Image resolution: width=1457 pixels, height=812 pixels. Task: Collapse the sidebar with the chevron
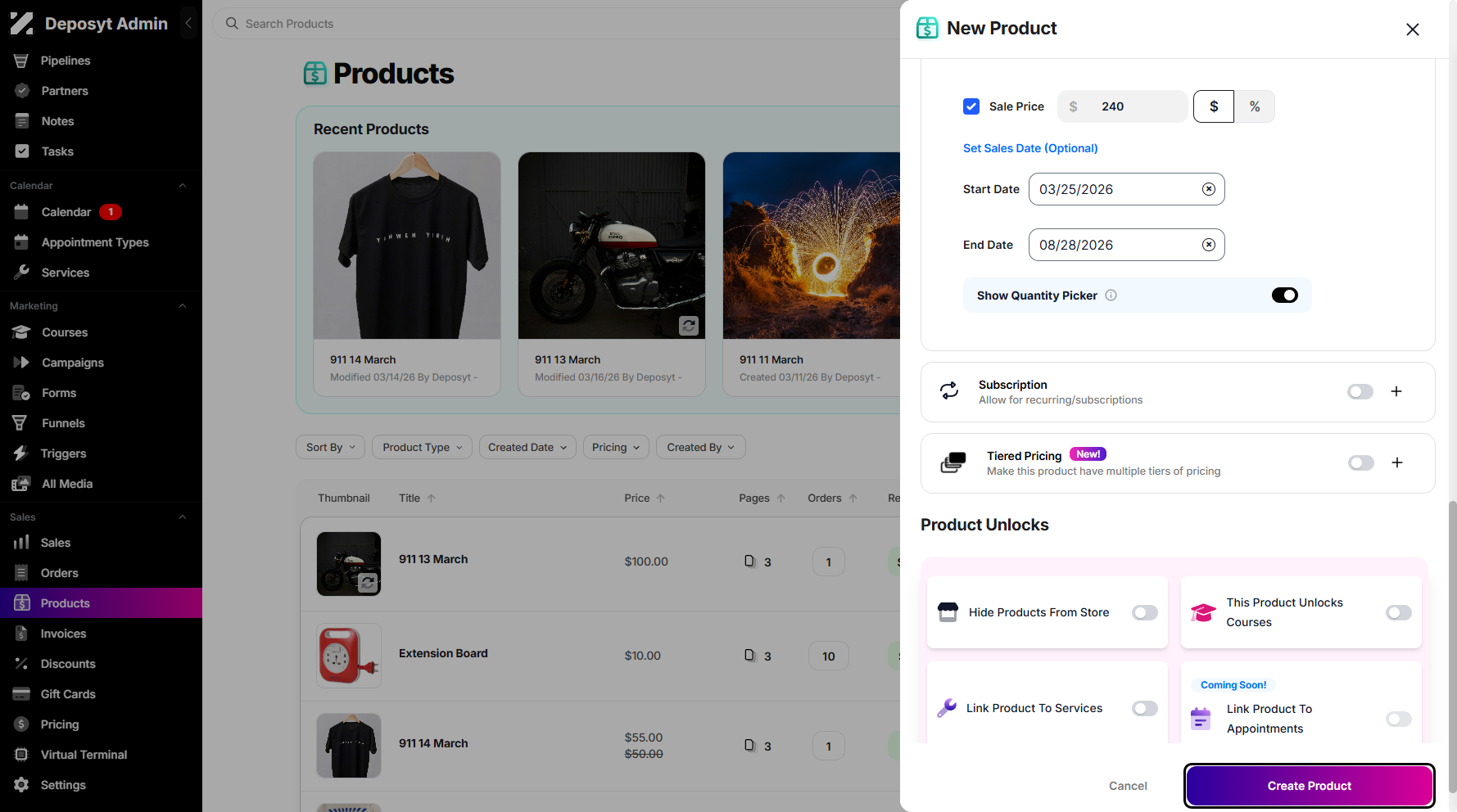[188, 23]
